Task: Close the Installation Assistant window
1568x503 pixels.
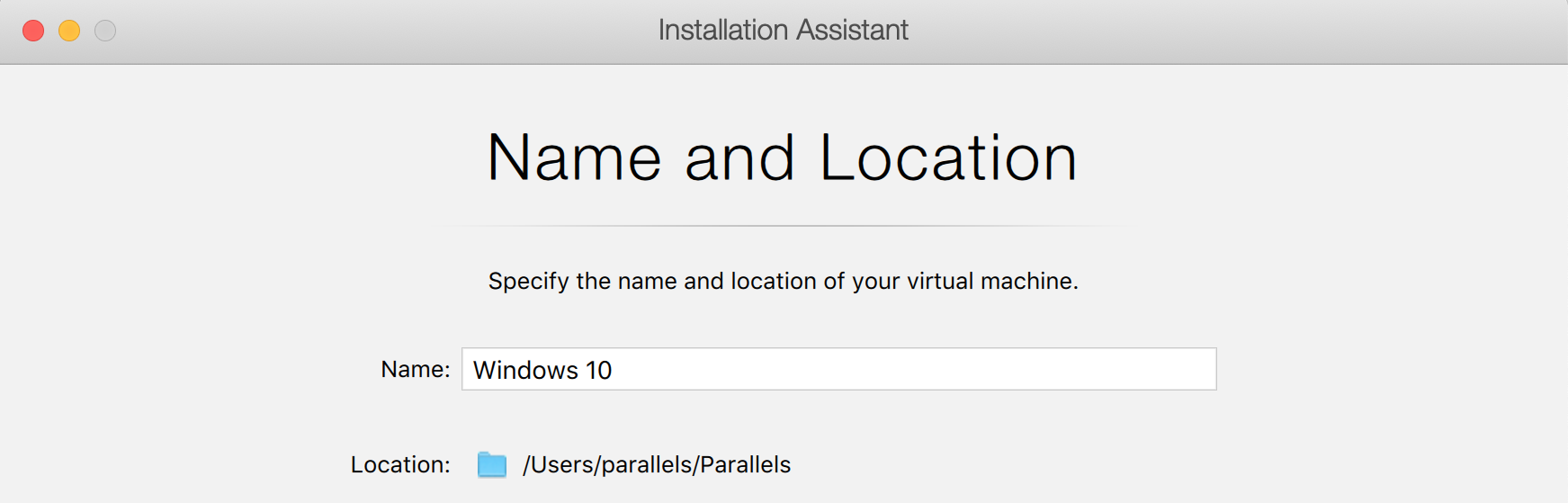Action: pos(33,31)
